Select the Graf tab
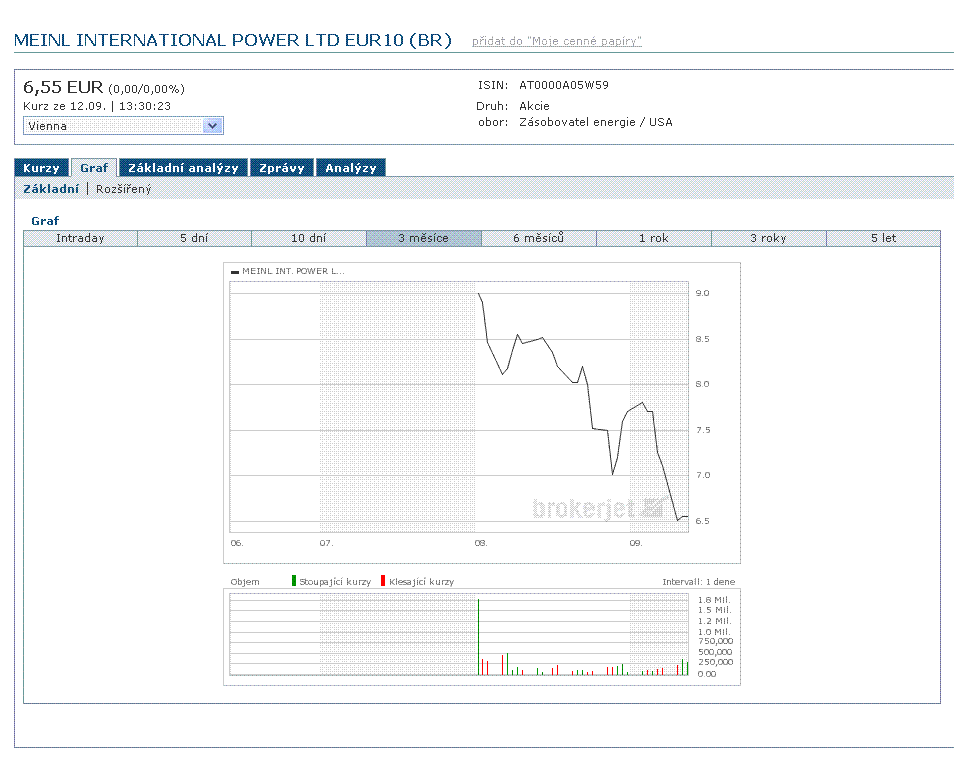The width and height of the screenshot is (954, 766). click(94, 168)
